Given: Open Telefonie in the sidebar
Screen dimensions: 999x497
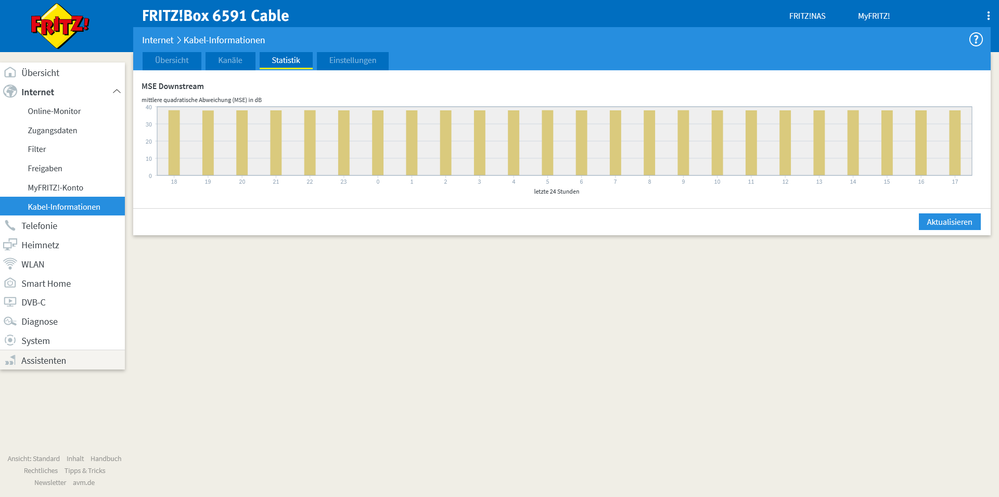Looking at the screenshot, I should pyautogui.click(x=62, y=226).
